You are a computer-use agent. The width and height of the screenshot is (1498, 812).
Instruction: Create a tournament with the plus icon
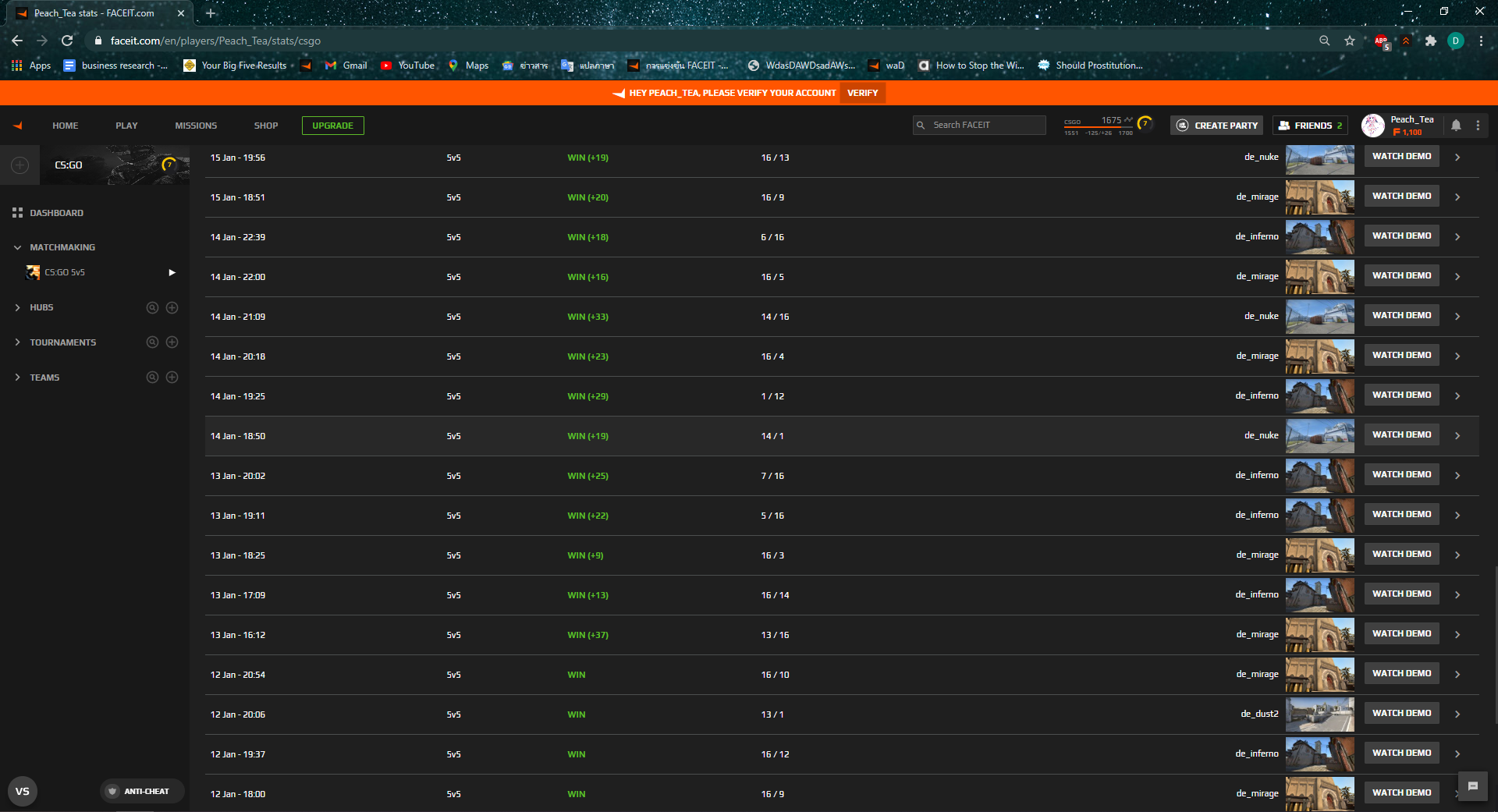point(172,342)
